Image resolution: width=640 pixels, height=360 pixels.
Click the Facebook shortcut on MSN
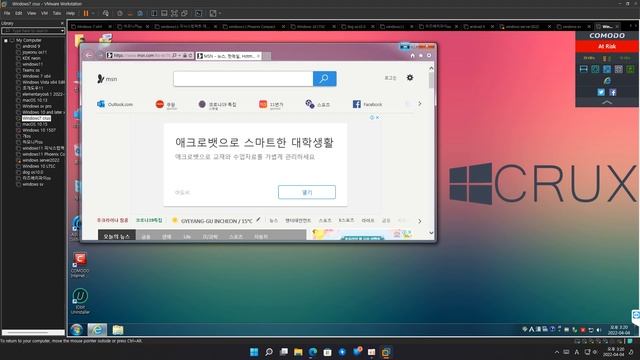tap(367, 104)
